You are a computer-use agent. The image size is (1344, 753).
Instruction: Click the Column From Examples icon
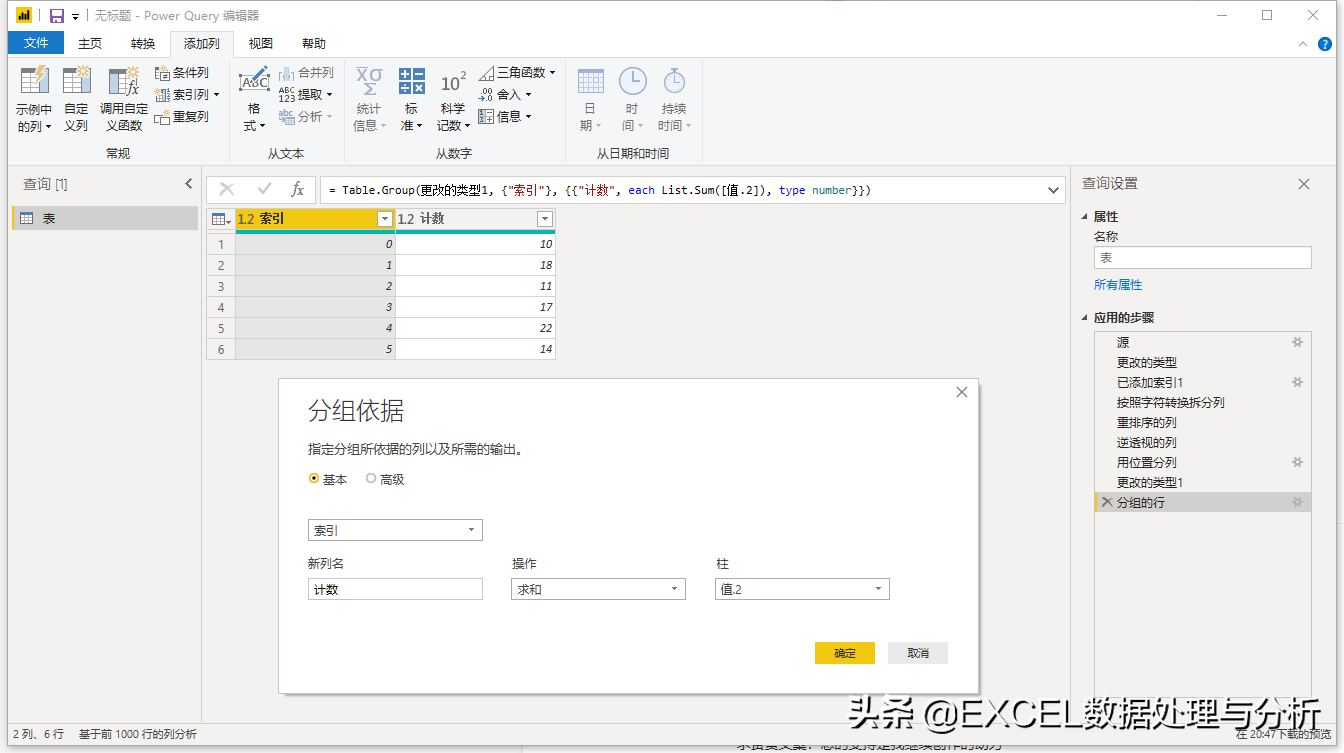(34, 81)
